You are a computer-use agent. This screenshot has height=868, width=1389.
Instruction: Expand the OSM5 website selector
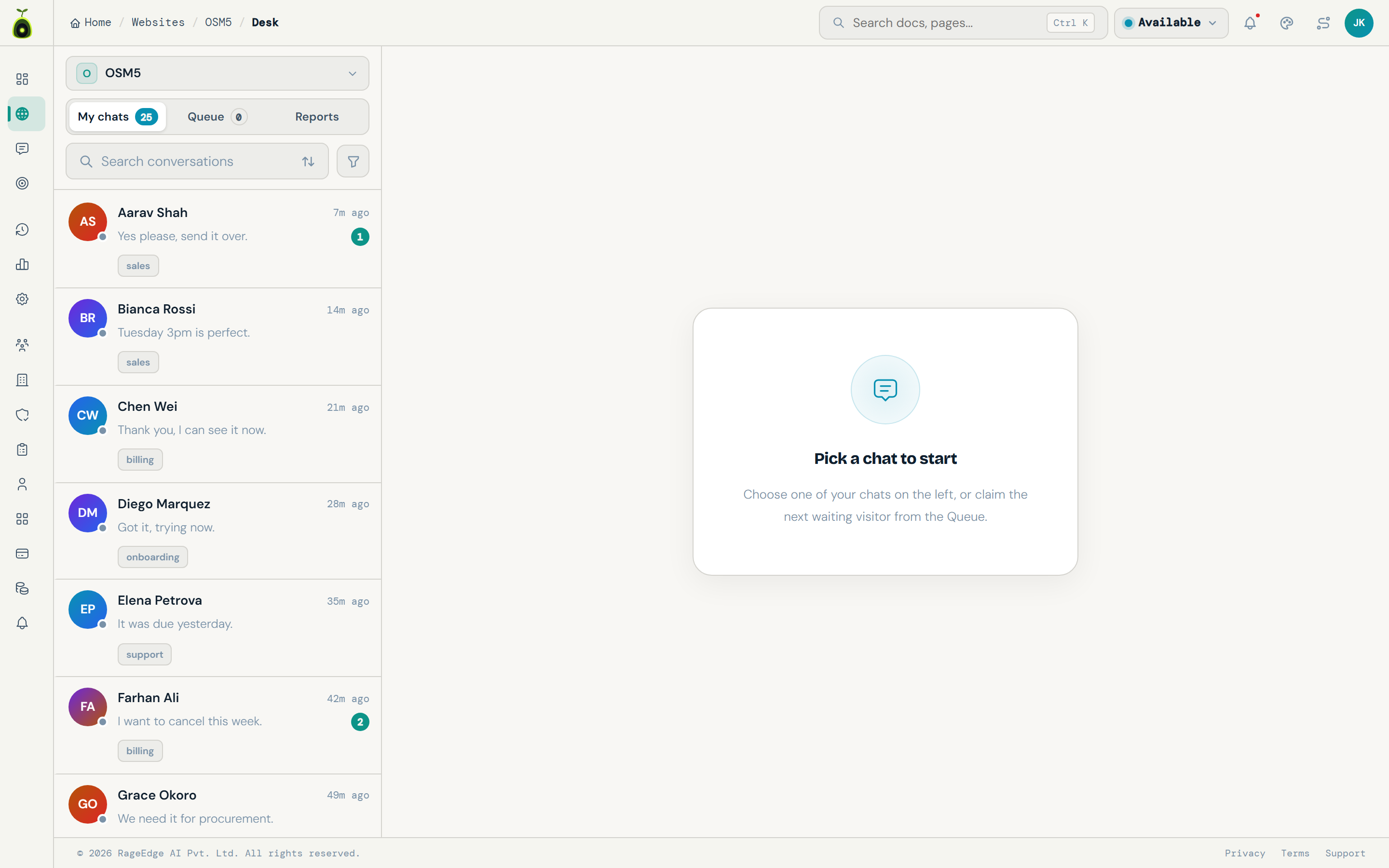click(x=218, y=73)
